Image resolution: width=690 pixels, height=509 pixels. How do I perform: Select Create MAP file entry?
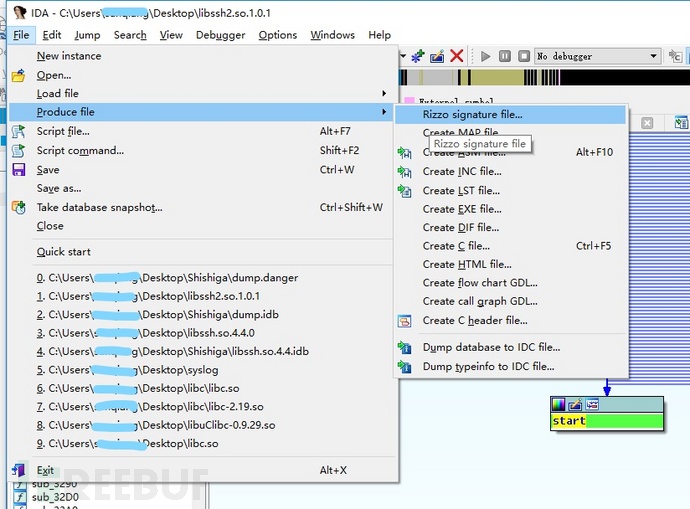[x=510, y=132]
